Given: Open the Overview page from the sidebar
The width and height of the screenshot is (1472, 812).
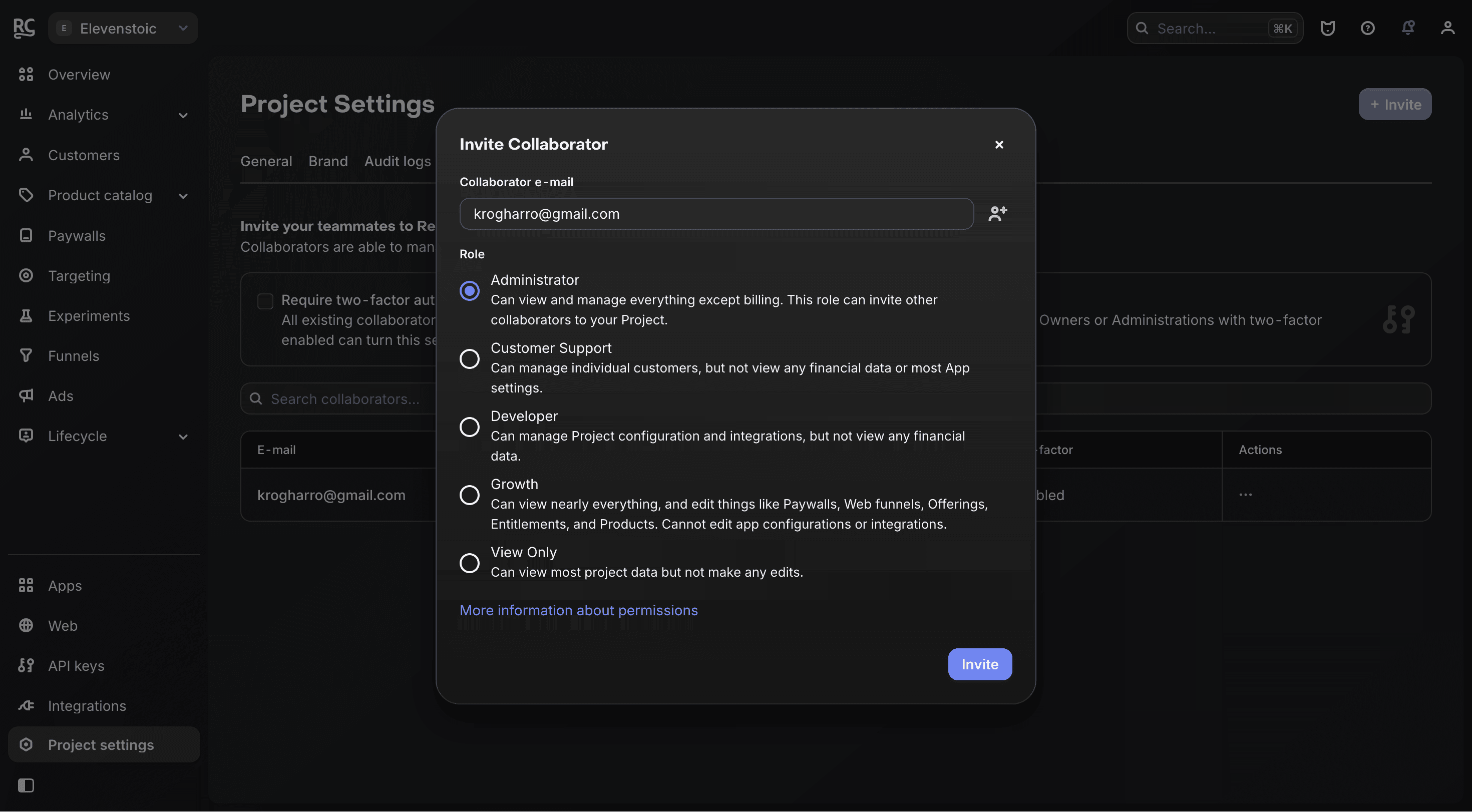Looking at the screenshot, I should [x=104, y=74].
